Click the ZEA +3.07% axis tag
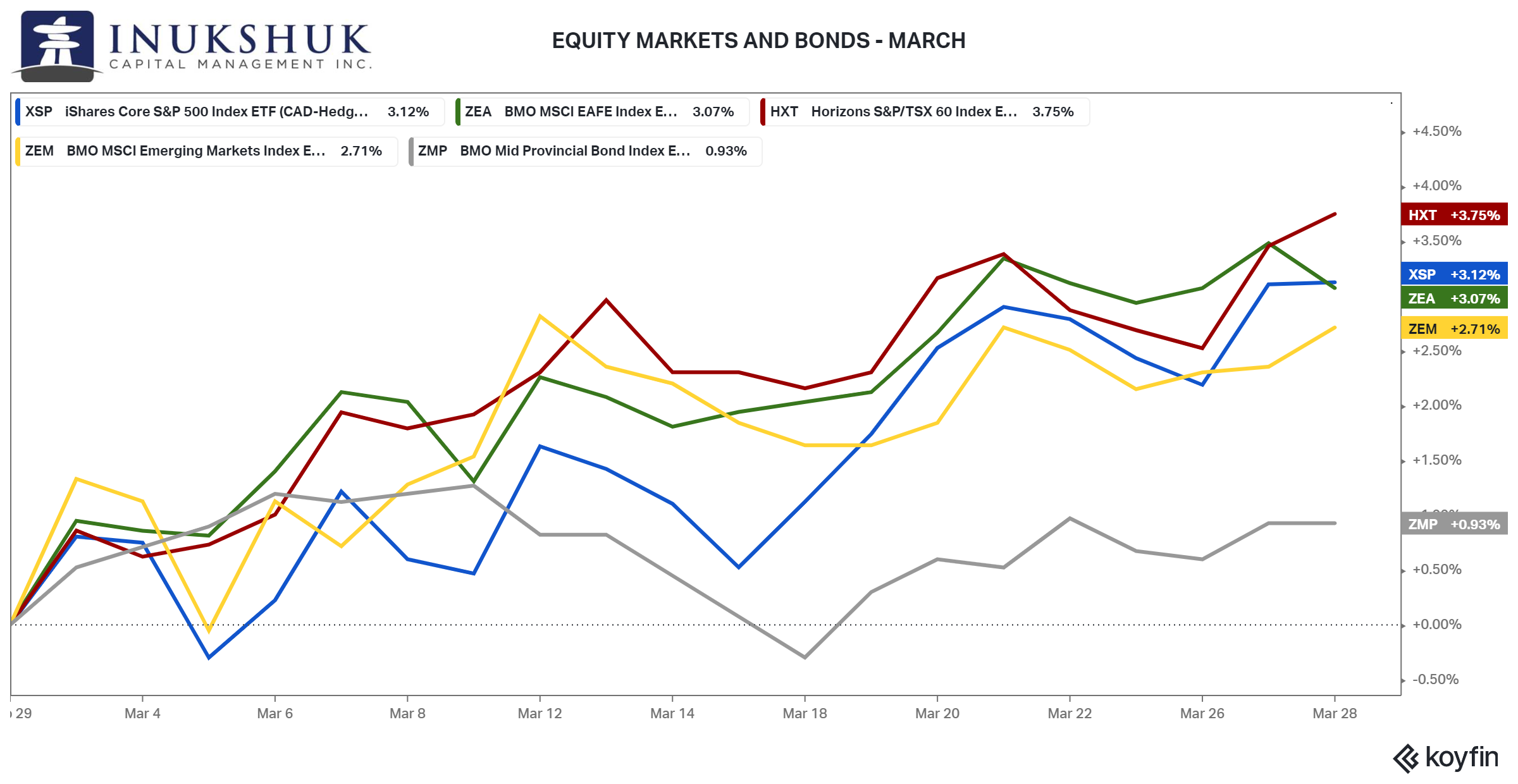The image size is (1518, 784). [1454, 298]
